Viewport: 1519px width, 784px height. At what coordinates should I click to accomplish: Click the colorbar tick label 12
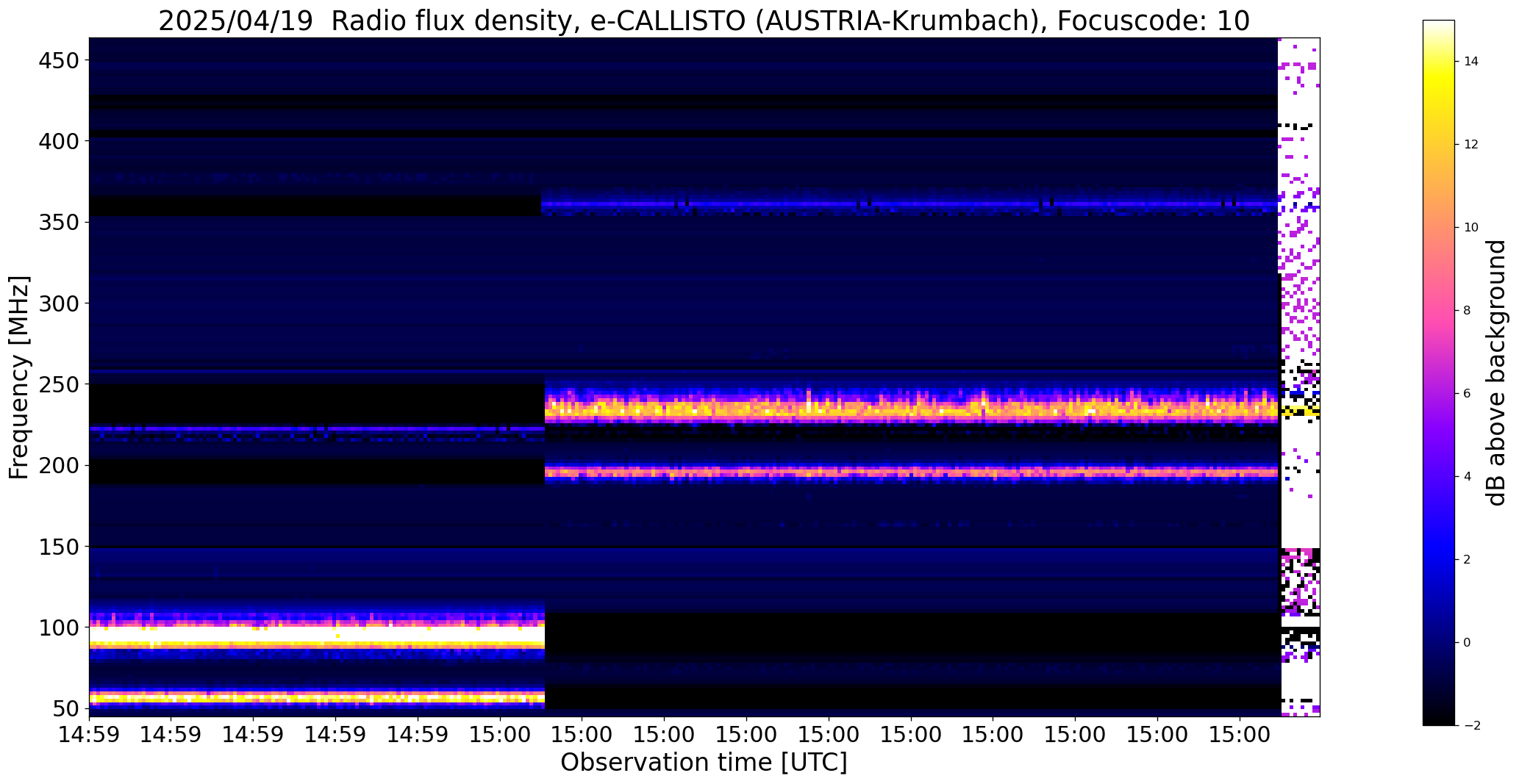click(1470, 145)
